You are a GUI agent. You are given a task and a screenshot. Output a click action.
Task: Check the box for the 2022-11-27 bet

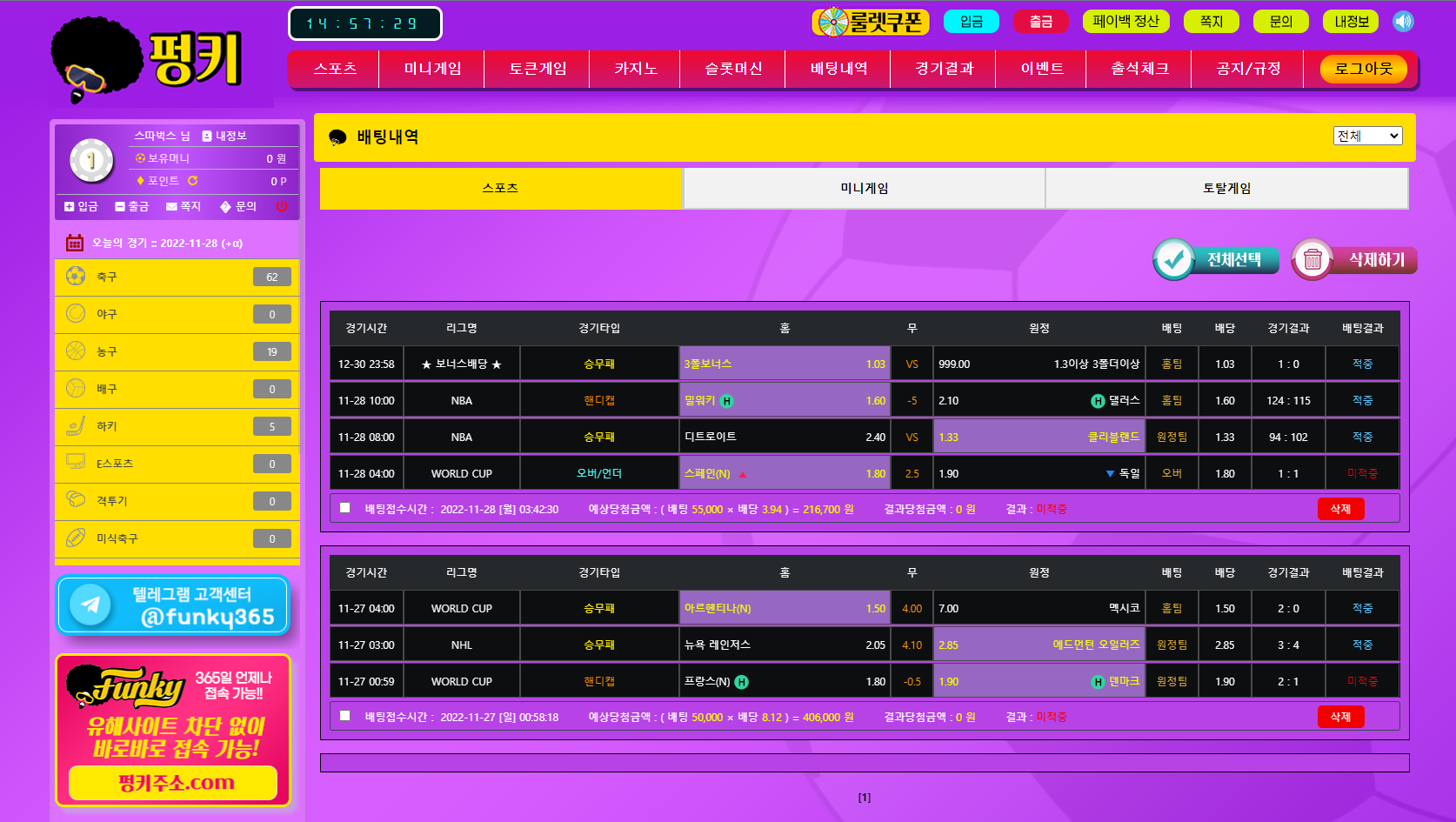(x=345, y=716)
